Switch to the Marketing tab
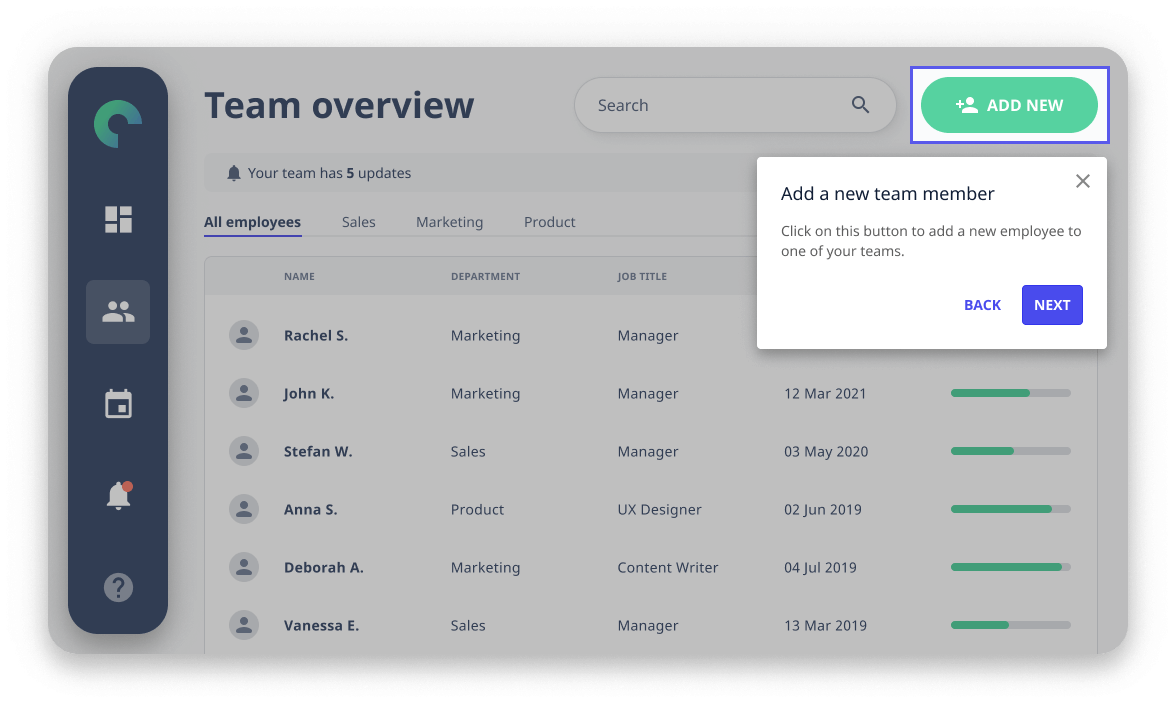The width and height of the screenshot is (1176, 703). 449,222
